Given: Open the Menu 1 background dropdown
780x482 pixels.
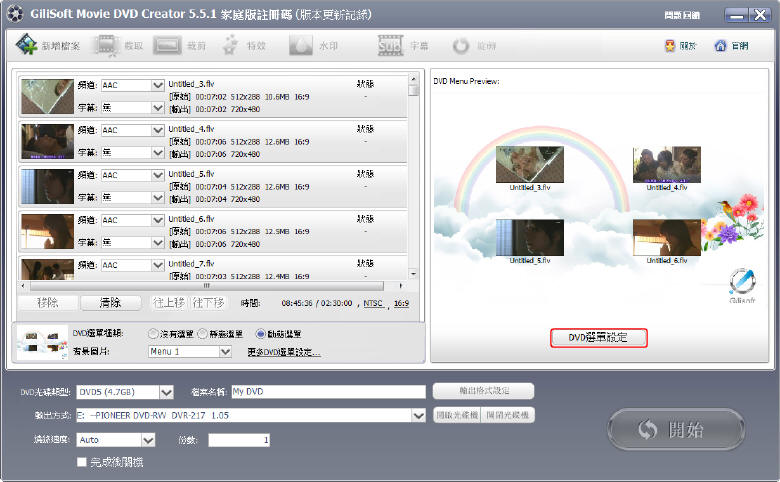Looking at the screenshot, I should [x=225, y=352].
